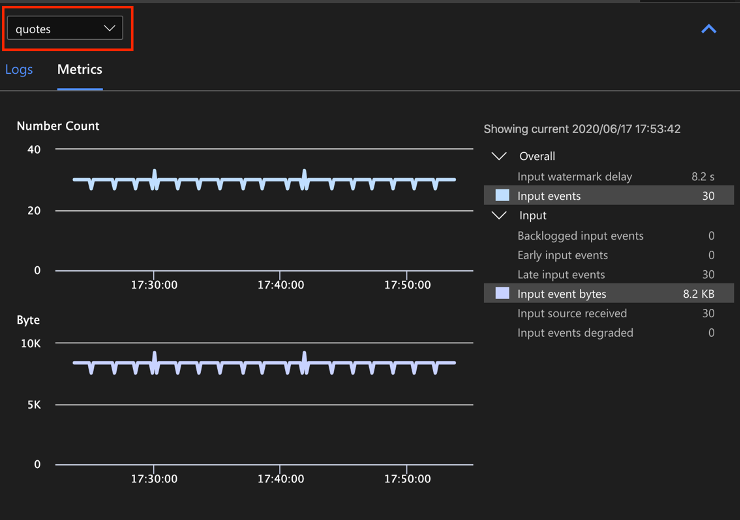
Task: Collapse the panel using top-right chevron
Action: click(x=709, y=29)
